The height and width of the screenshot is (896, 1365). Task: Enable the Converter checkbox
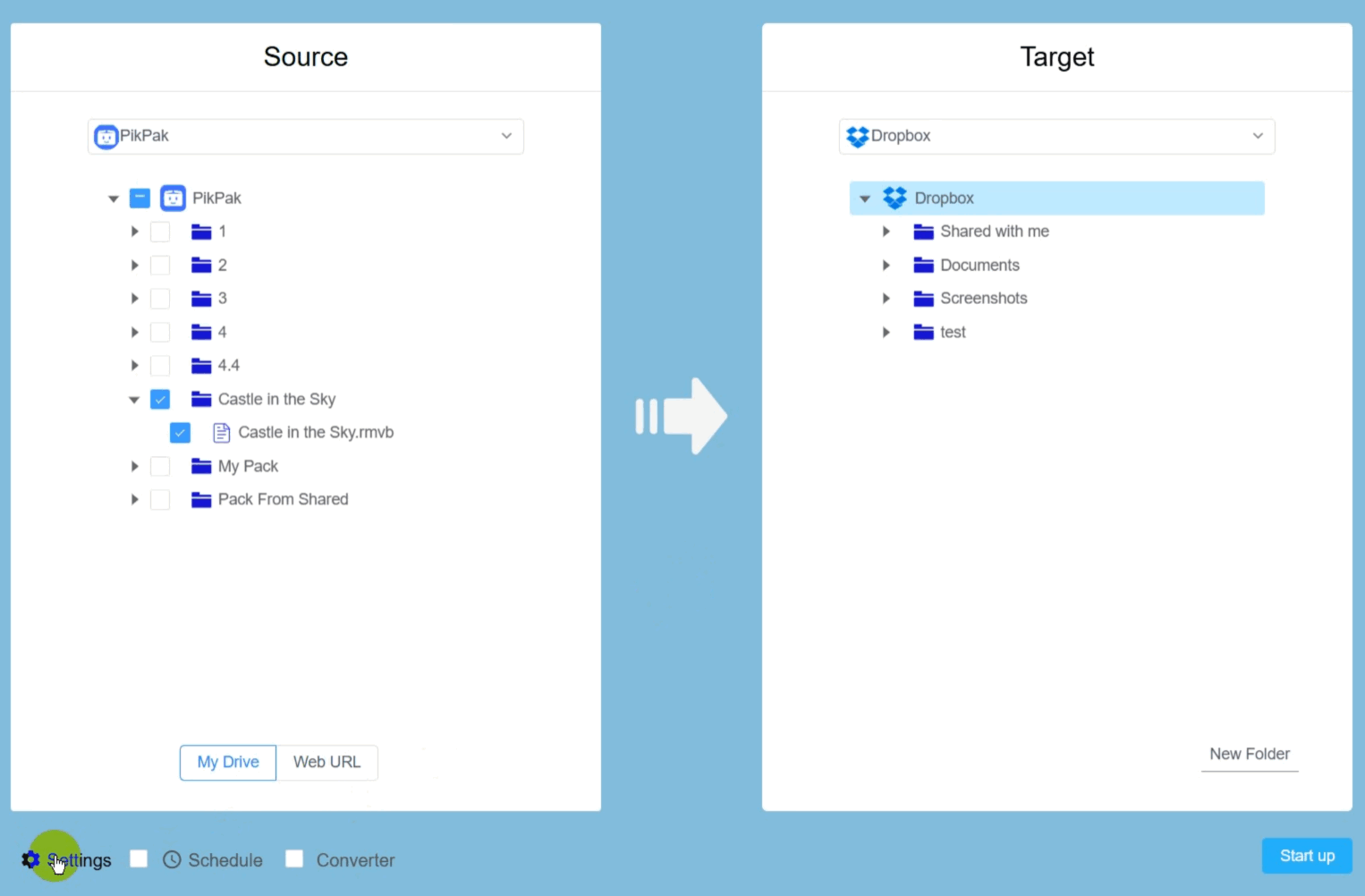294,858
